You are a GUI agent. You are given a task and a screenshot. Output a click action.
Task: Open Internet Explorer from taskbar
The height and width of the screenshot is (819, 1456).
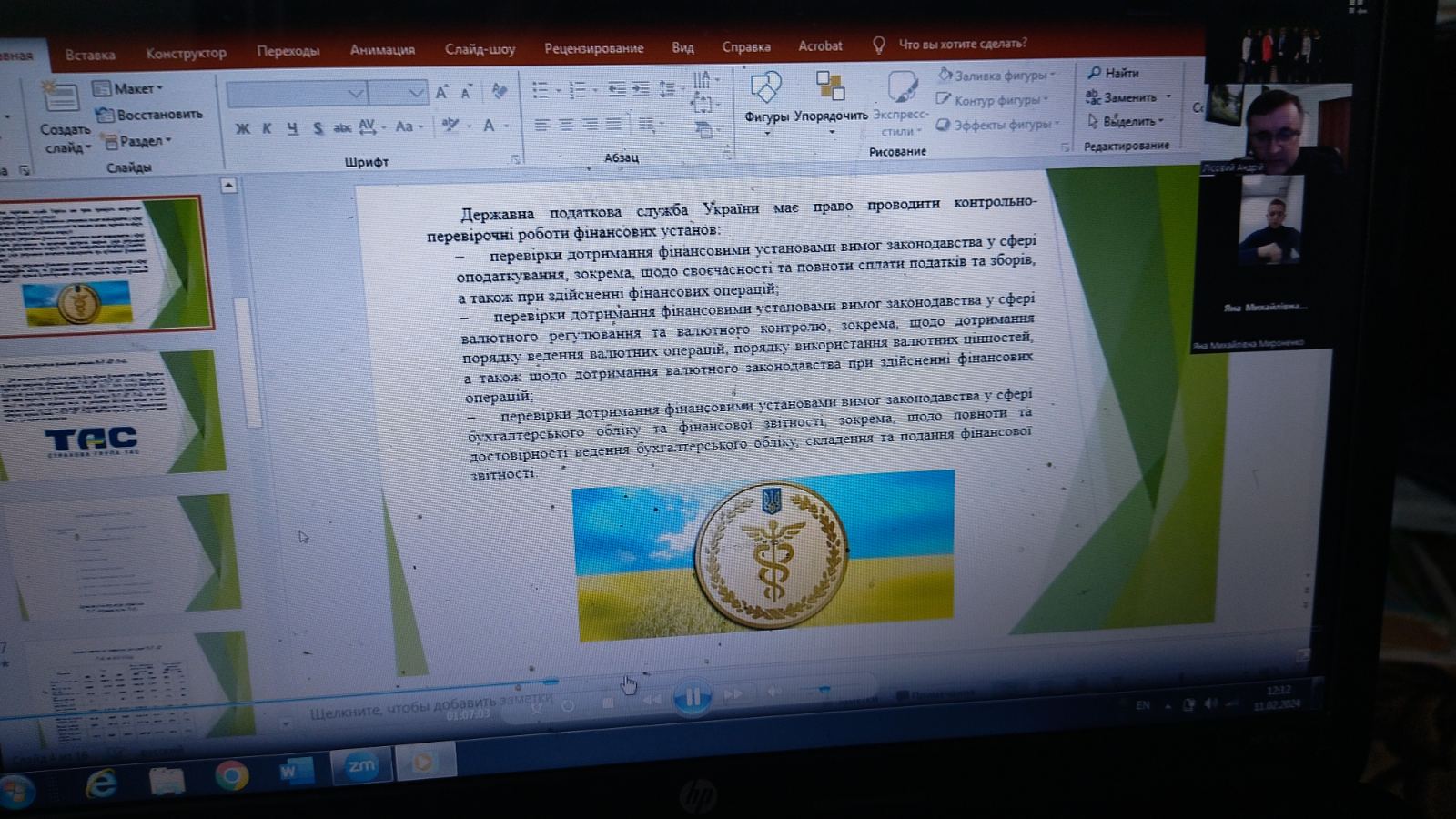(x=100, y=782)
